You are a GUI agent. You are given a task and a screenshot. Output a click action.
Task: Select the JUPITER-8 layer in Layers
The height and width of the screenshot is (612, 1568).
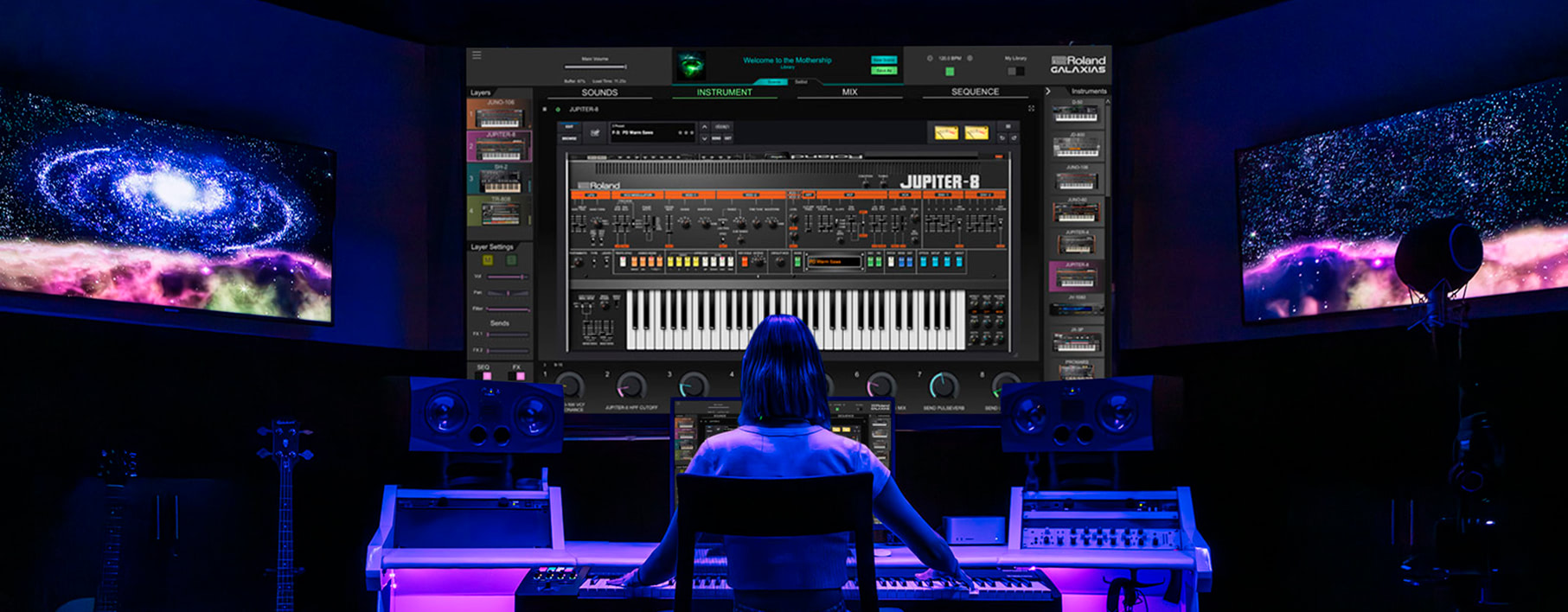499,146
